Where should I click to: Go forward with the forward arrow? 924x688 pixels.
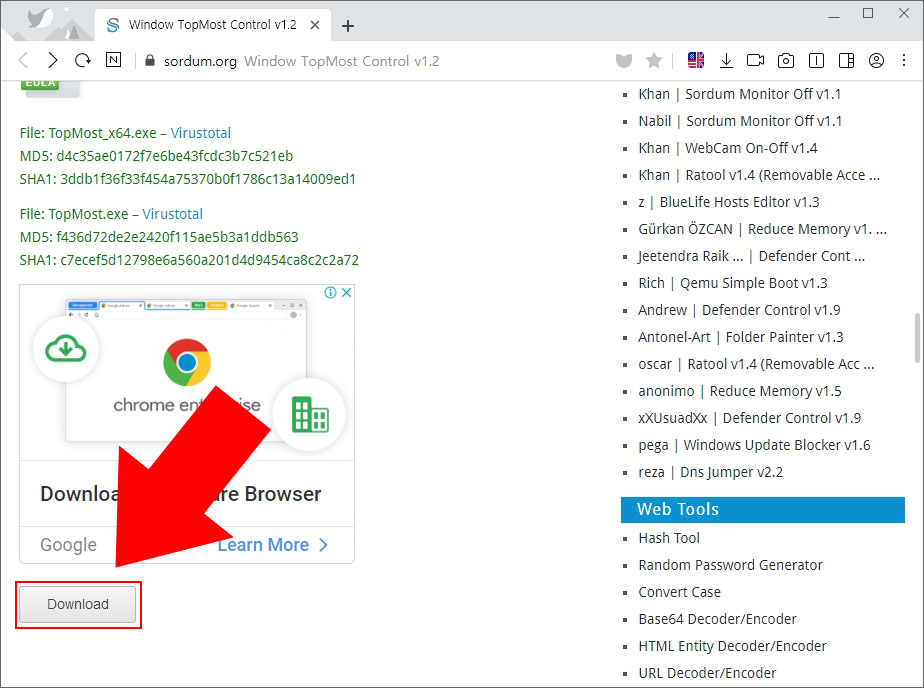(x=52, y=60)
